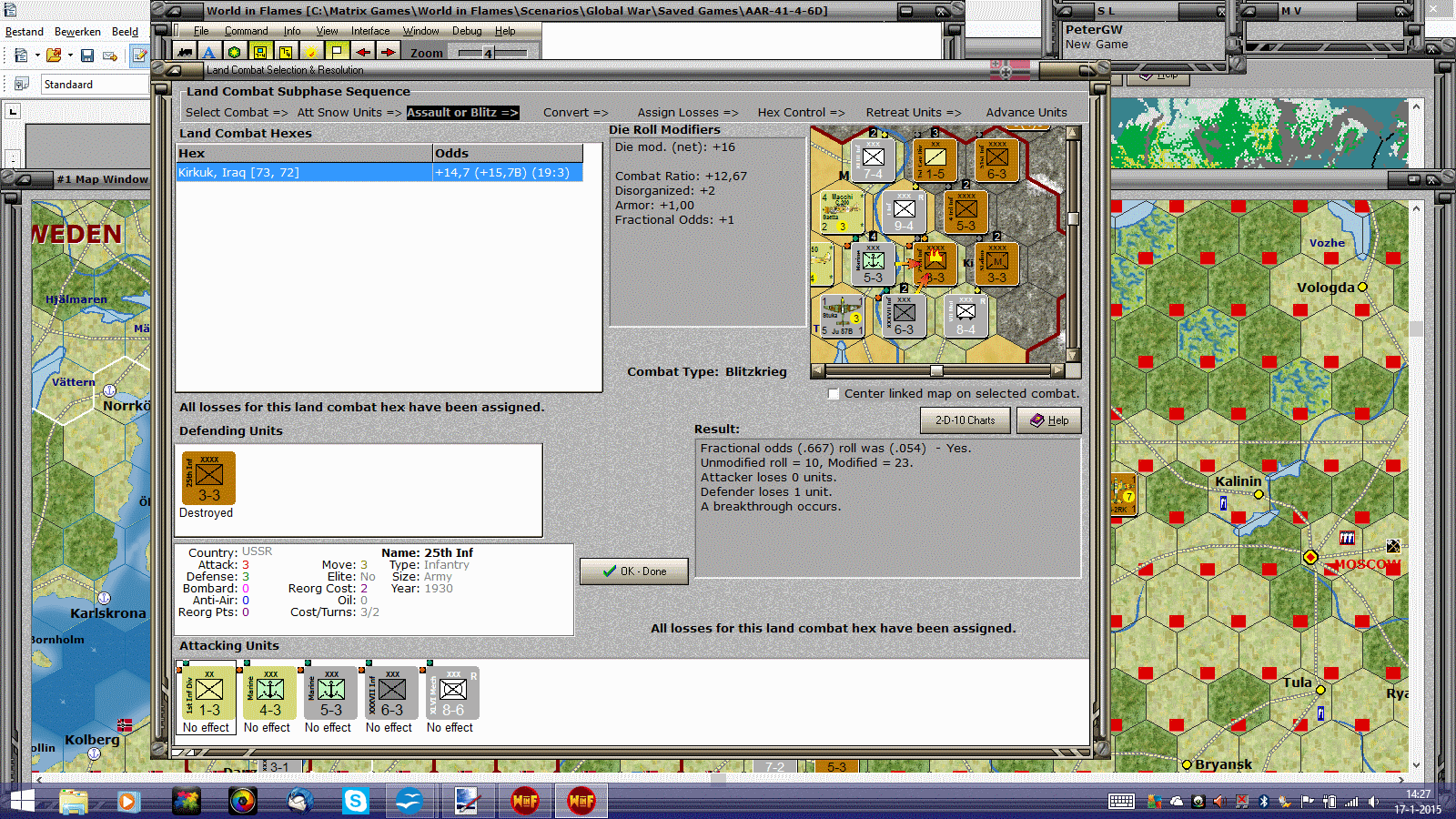Open the Debug menu
The height and width of the screenshot is (819, 1456).
click(467, 31)
